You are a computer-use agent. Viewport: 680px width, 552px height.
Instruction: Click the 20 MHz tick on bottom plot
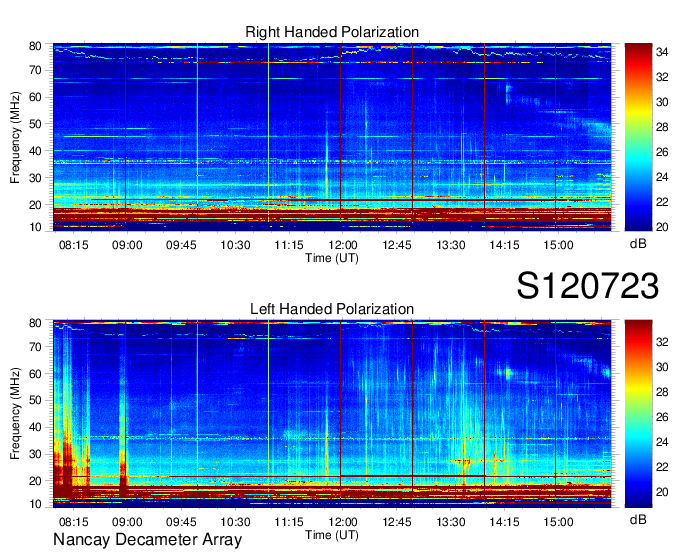[36, 481]
